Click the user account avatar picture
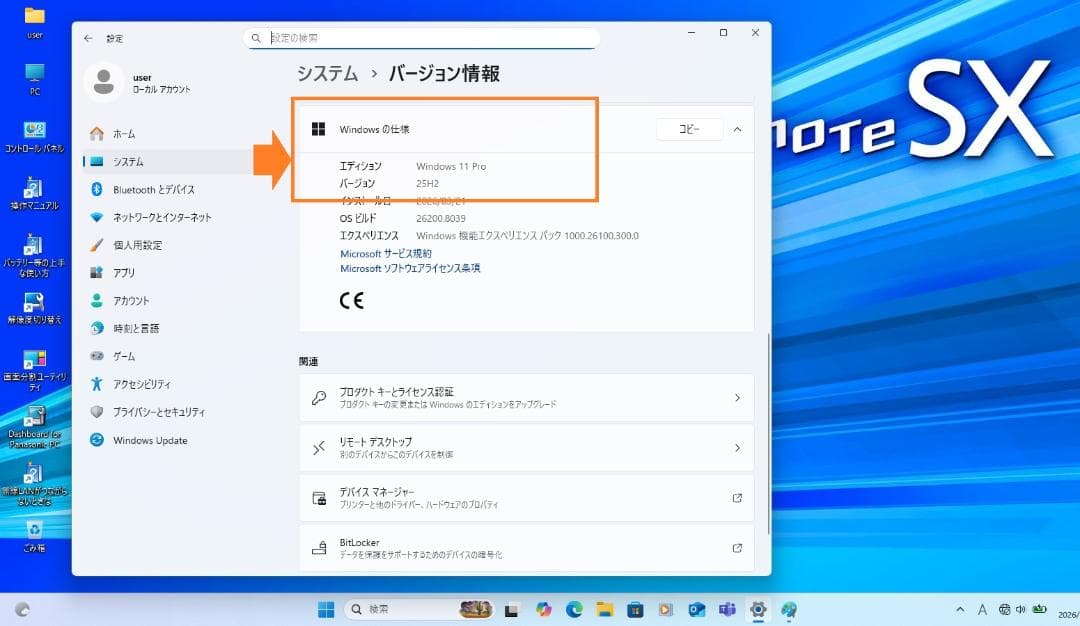 click(x=104, y=82)
